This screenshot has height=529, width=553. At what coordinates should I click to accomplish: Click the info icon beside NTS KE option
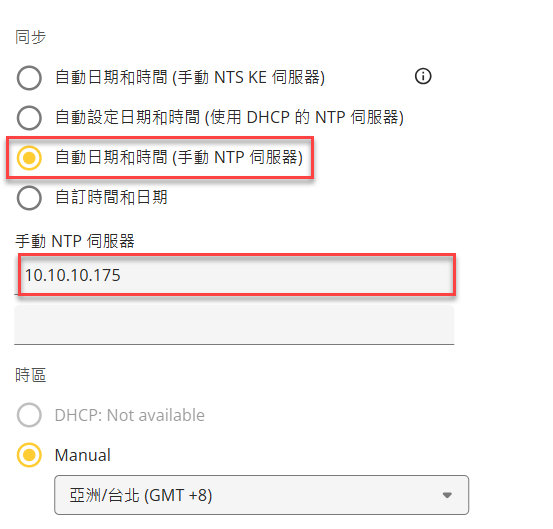pos(423,76)
